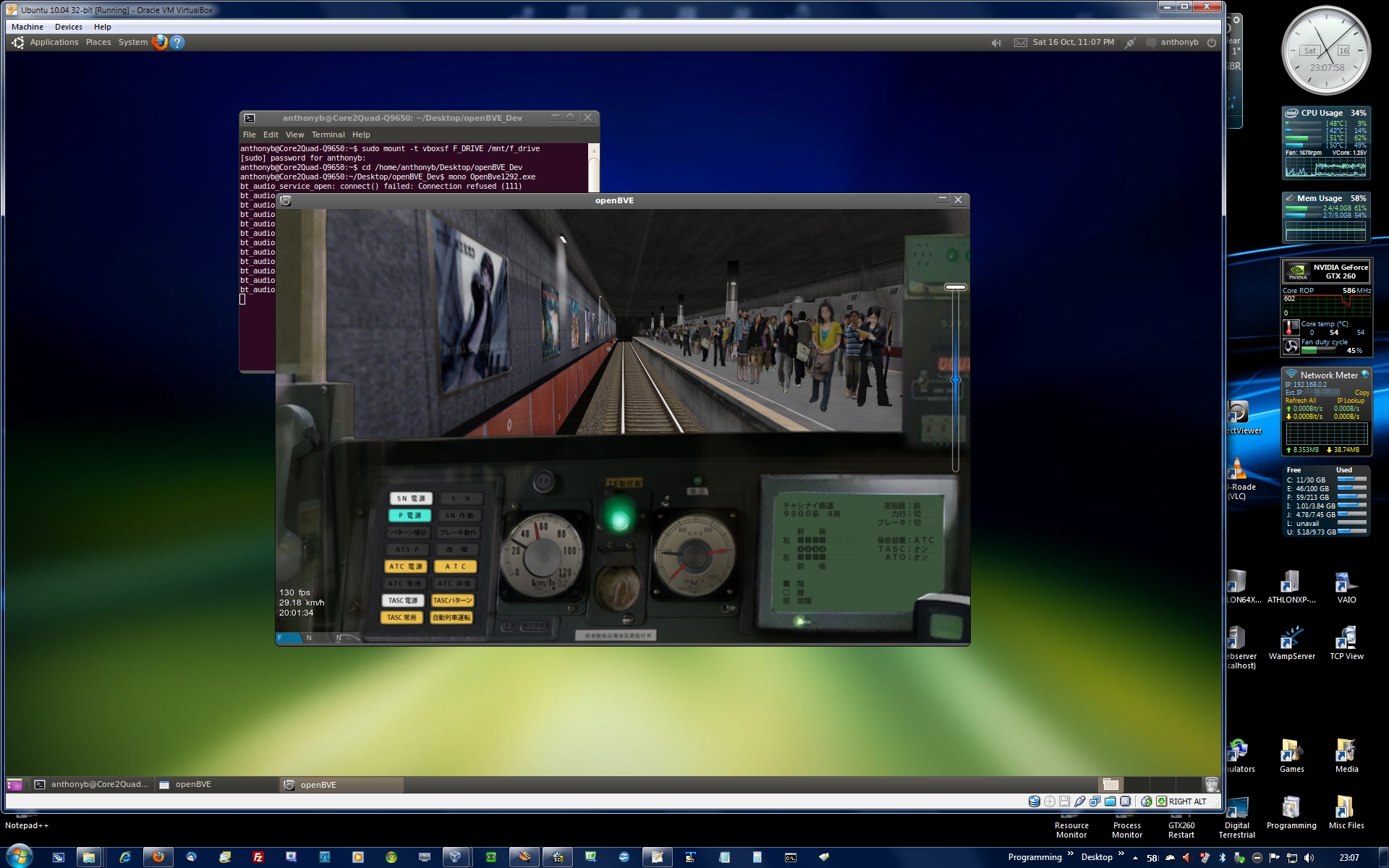Screen dimensions: 1389x868
Task: Open FileZilla from the Windows taskbar
Action: click(x=258, y=857)
